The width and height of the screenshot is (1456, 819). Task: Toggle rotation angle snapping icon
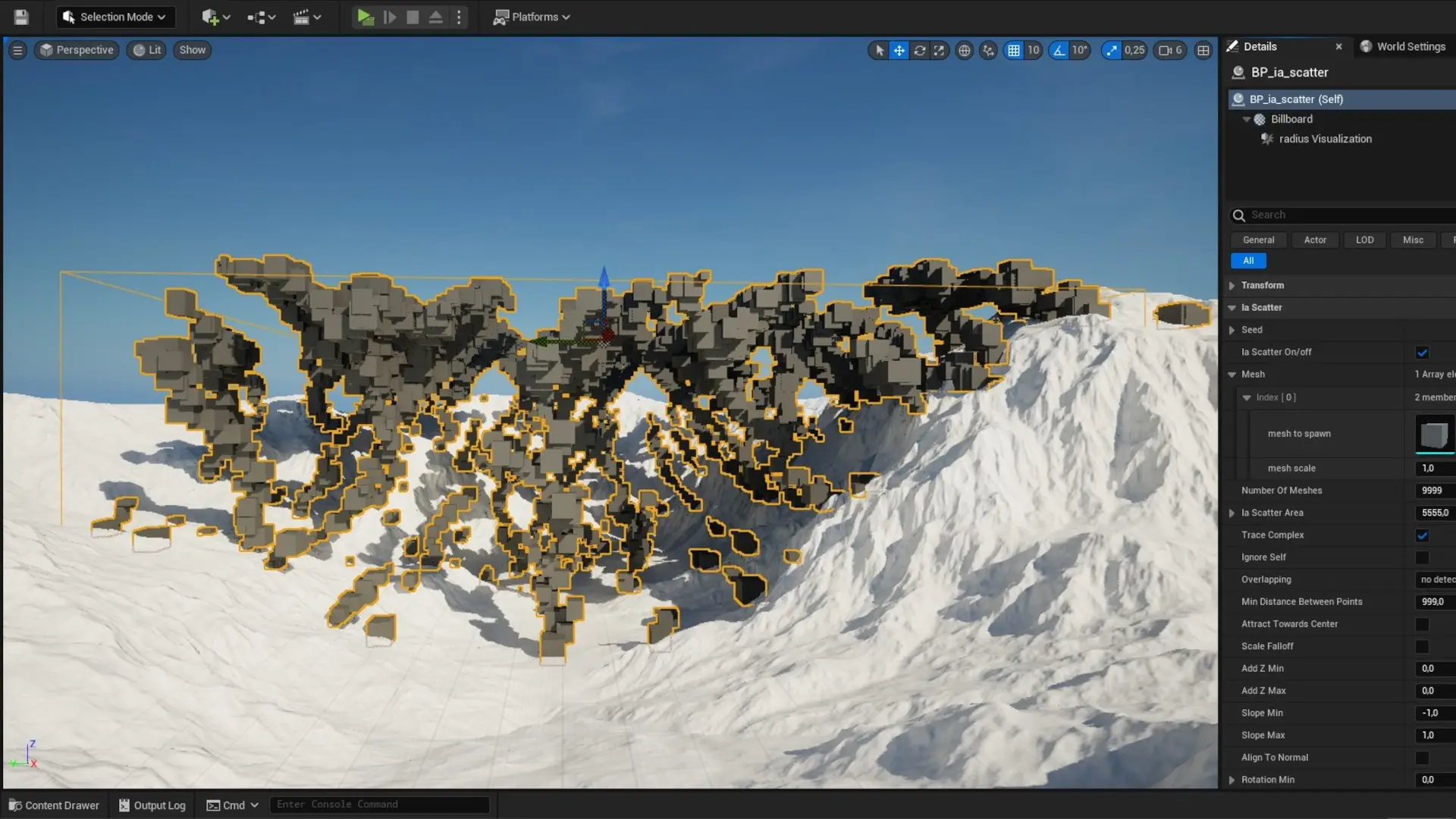coord(1059,50)
